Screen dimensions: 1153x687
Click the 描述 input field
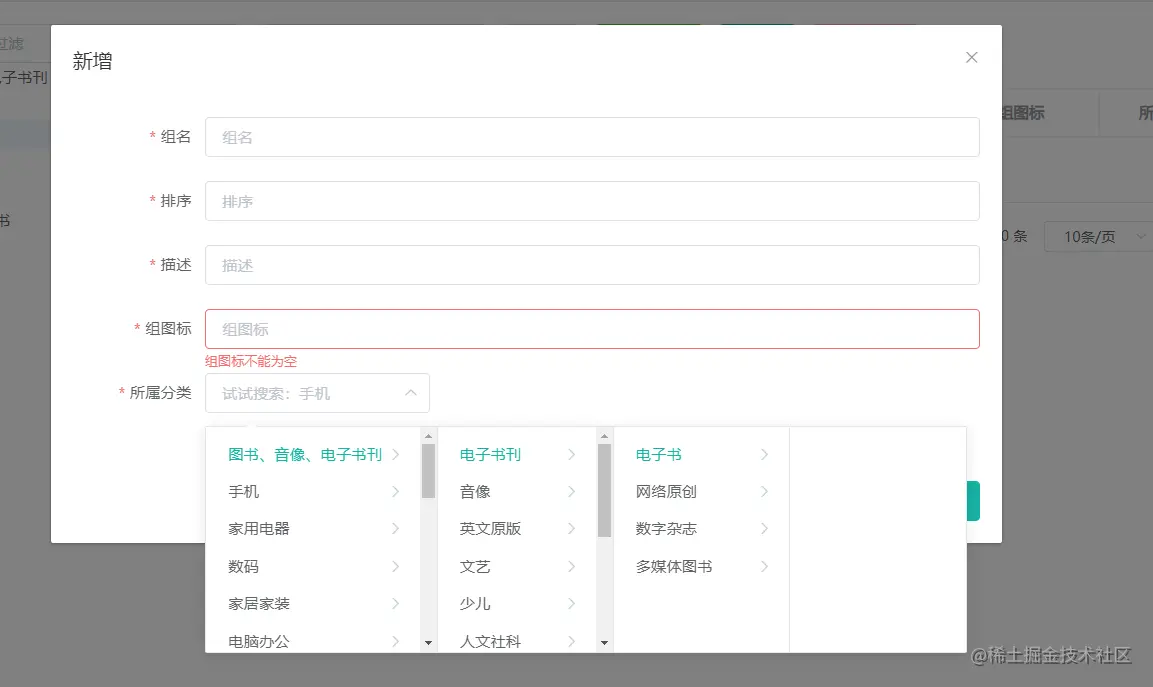click(592, 265)
